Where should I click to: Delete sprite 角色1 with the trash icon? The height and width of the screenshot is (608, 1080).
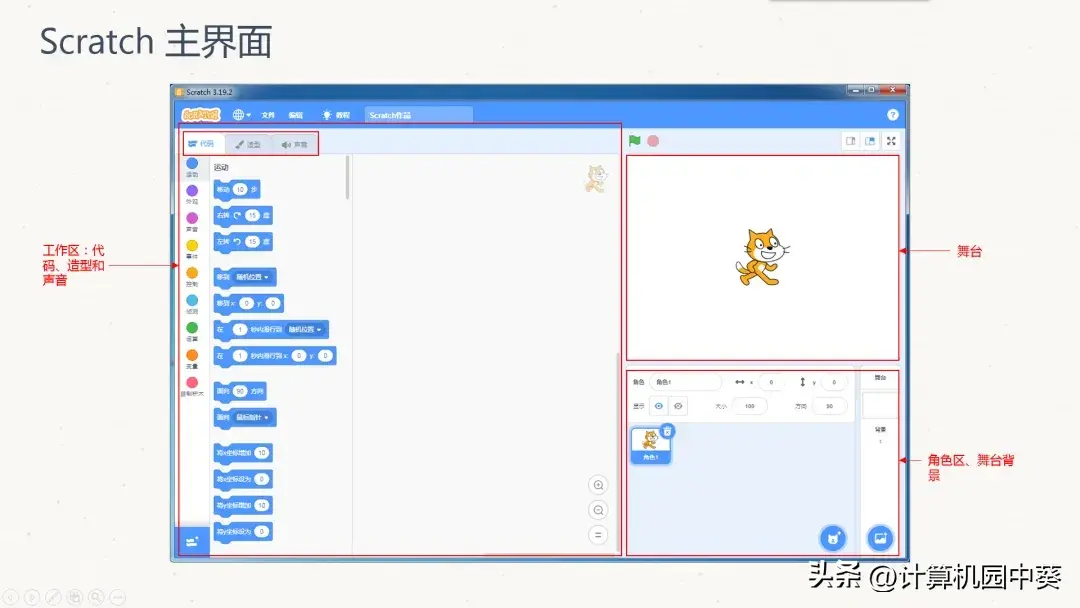(667, 432)
